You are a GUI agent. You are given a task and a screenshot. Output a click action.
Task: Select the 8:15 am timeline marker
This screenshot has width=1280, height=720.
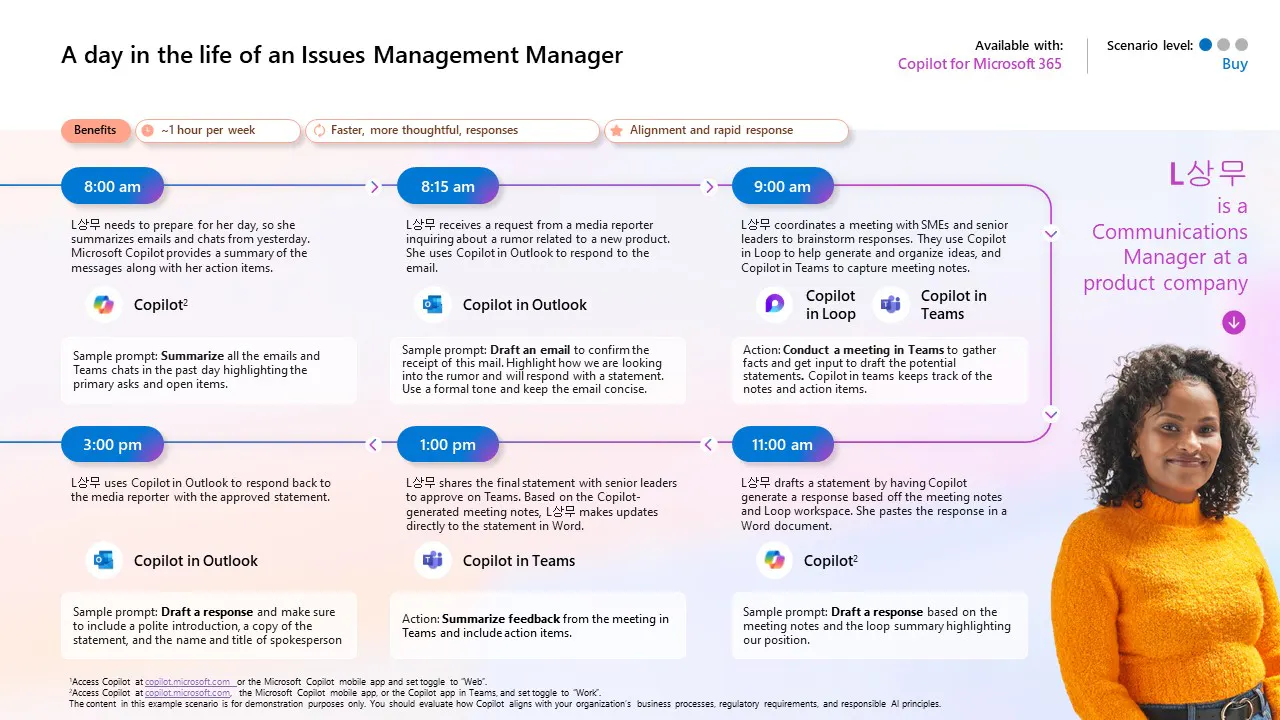coord(448,186)
